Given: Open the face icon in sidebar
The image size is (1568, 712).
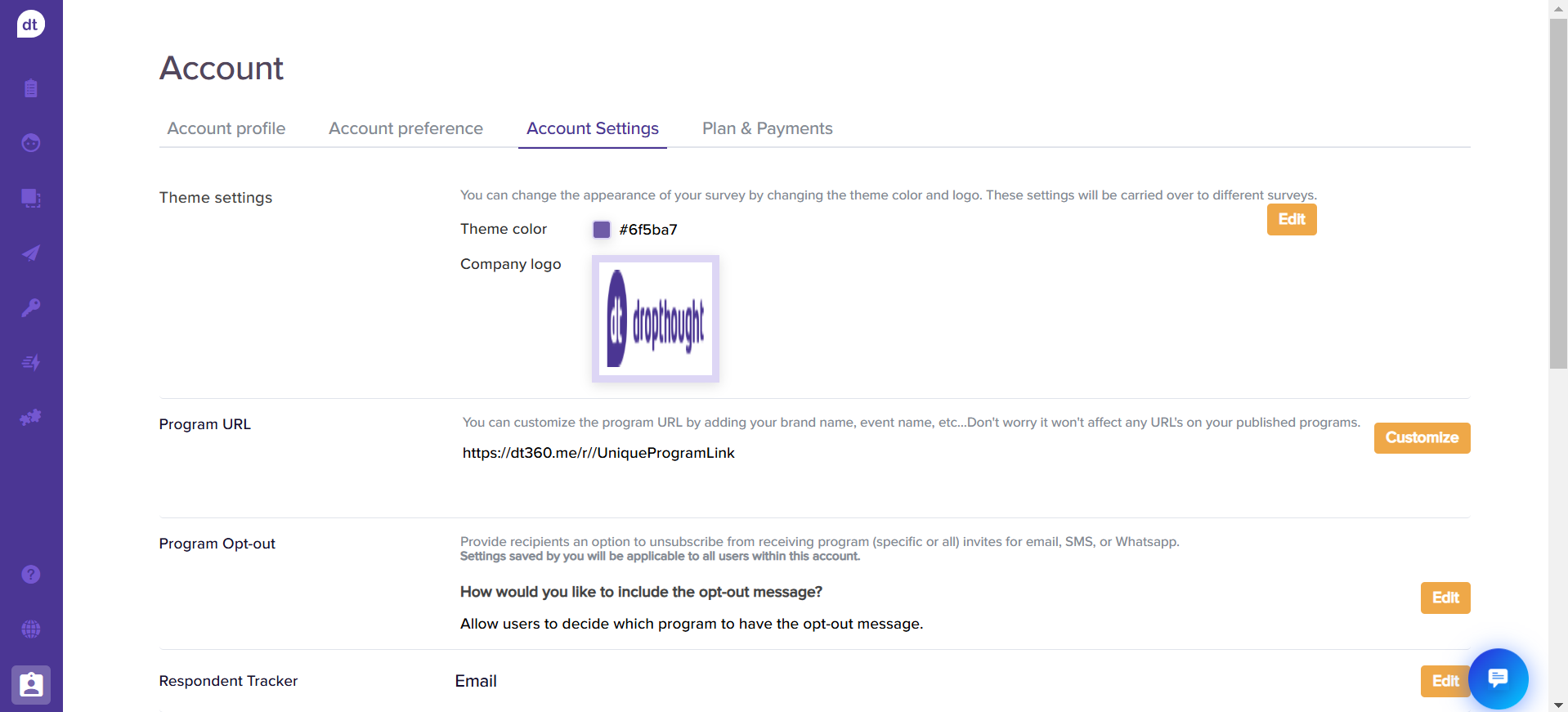Looking at the screenshot, I should tap(31, 143).
